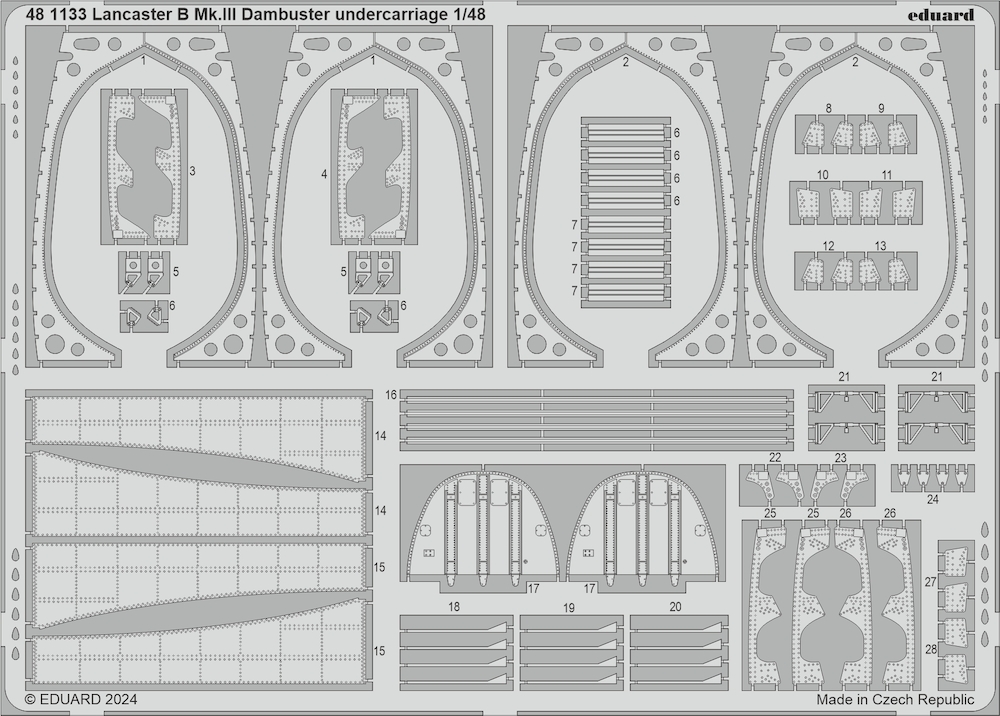Select the S-shaped part numbered 3

click(x=144, y=167)
